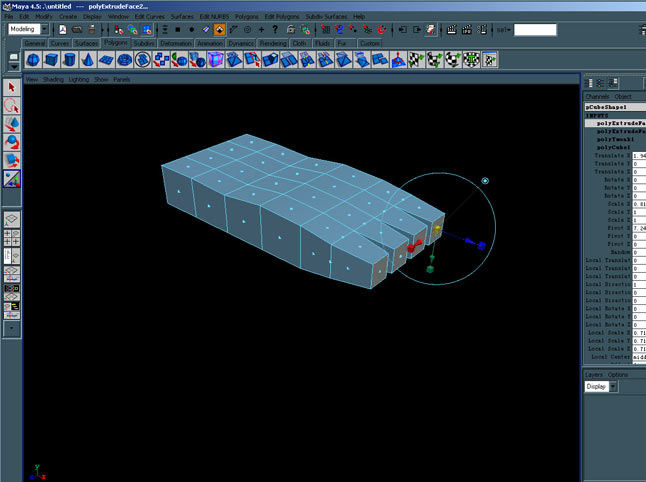Select the Scale tool in toolbox
The image size is (646, 482).
tap(12, 161)
